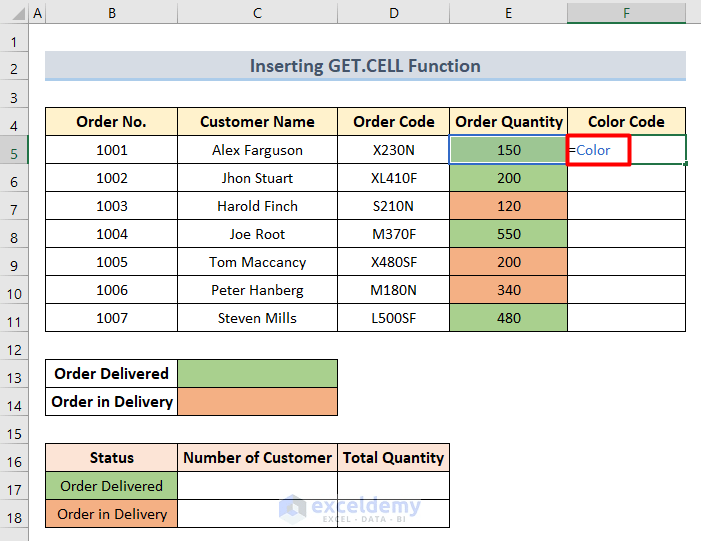The width and height of the screenshot is (701, 541).
Task: Click the 'Total Quantity' header cell
Action: (393, 458)
